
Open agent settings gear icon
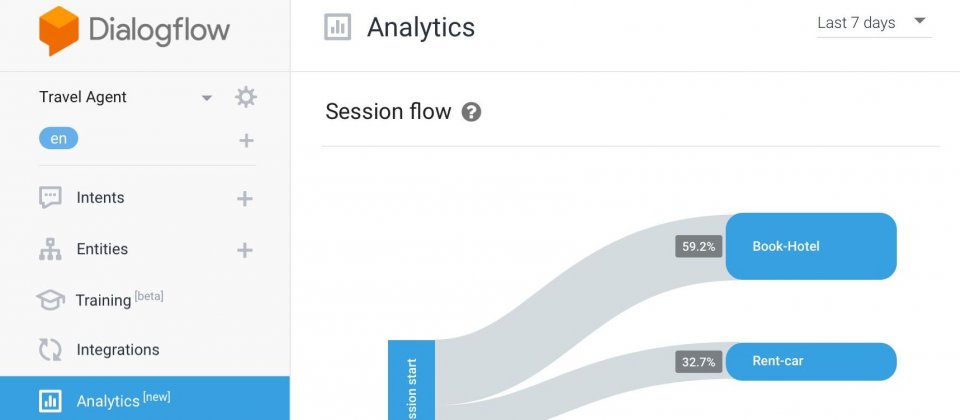246,97
